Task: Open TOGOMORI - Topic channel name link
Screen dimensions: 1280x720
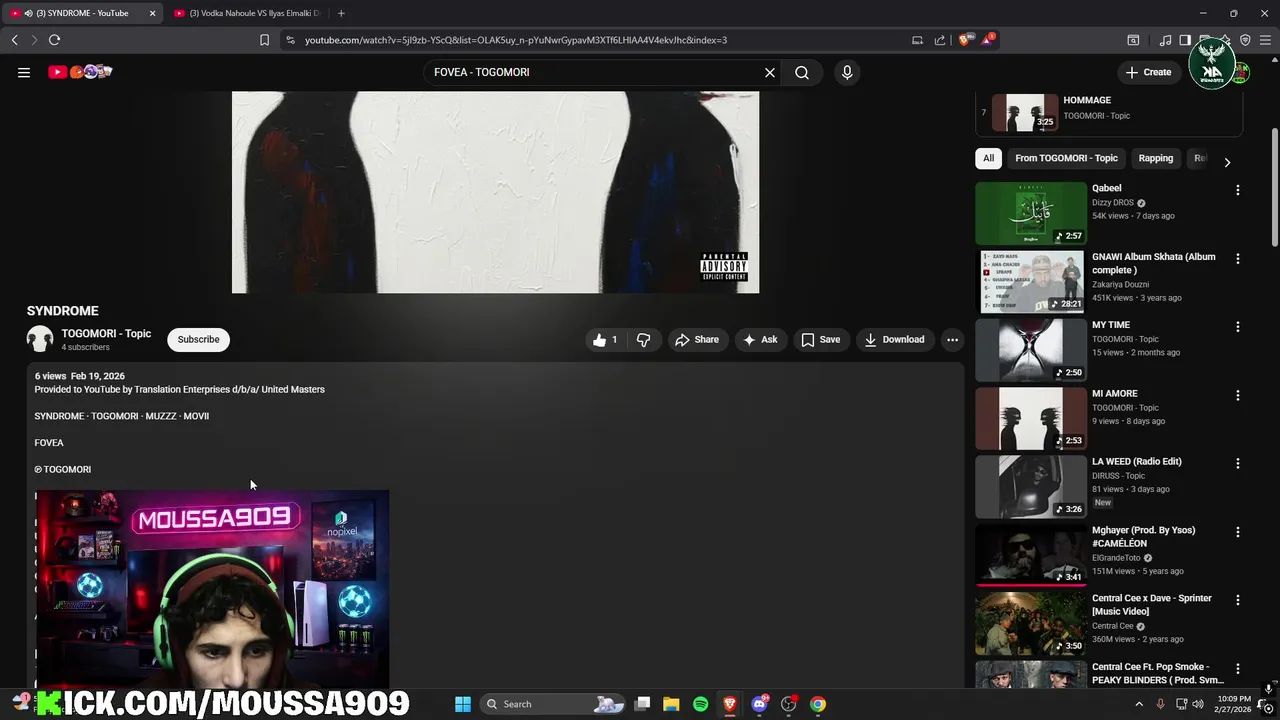Action: tap(106, 334)
